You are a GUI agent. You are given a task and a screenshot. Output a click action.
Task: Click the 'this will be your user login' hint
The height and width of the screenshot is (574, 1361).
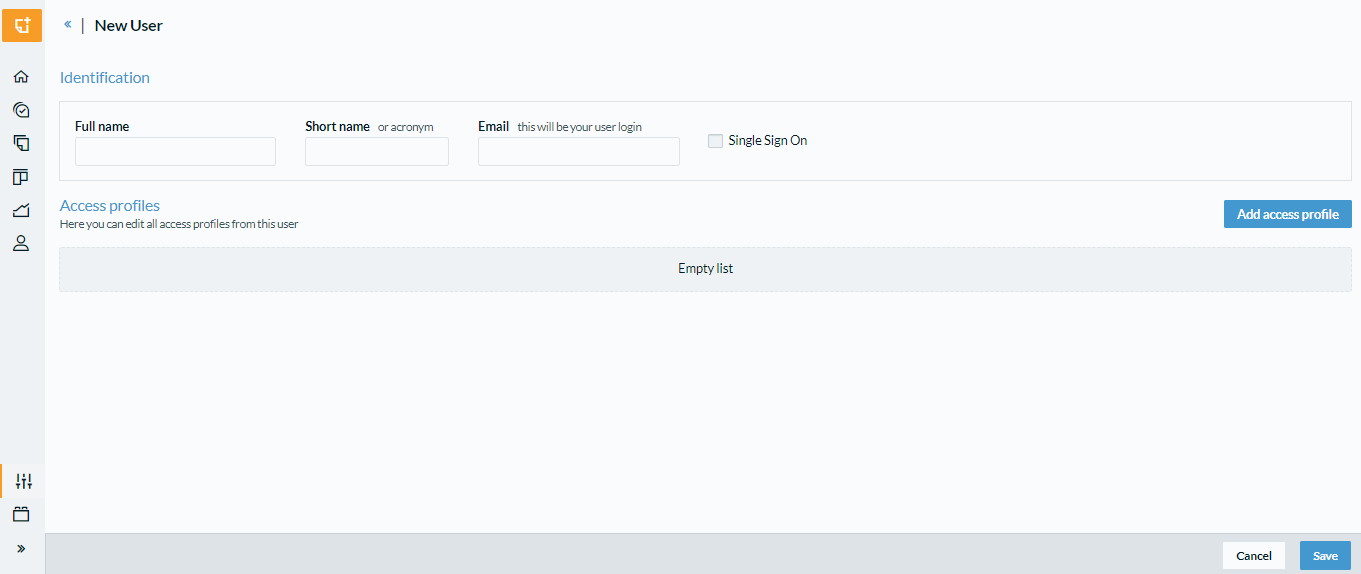580,127
